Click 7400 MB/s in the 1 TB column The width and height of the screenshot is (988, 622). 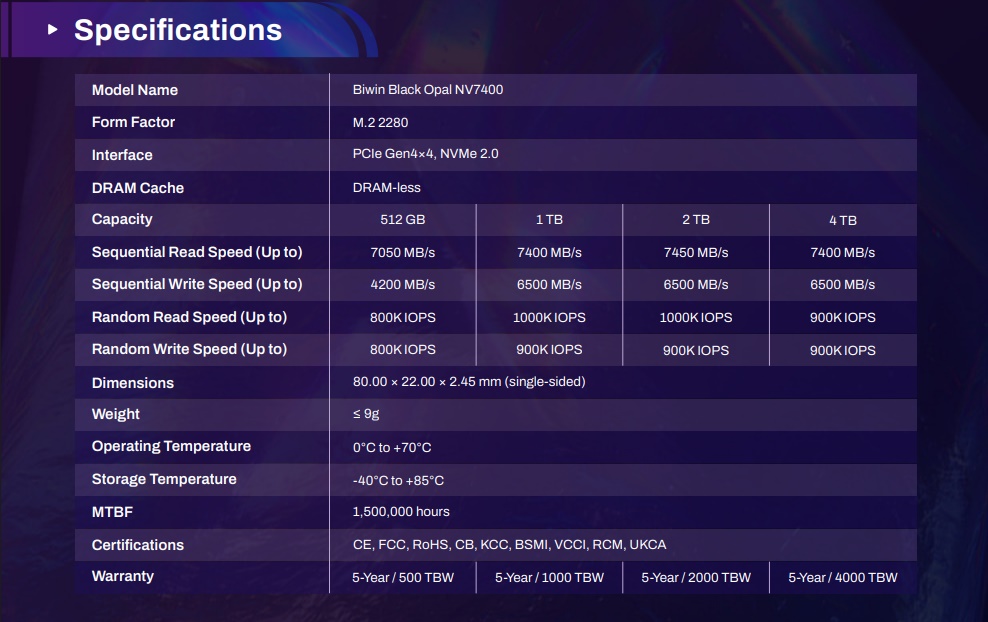point(549,252)
